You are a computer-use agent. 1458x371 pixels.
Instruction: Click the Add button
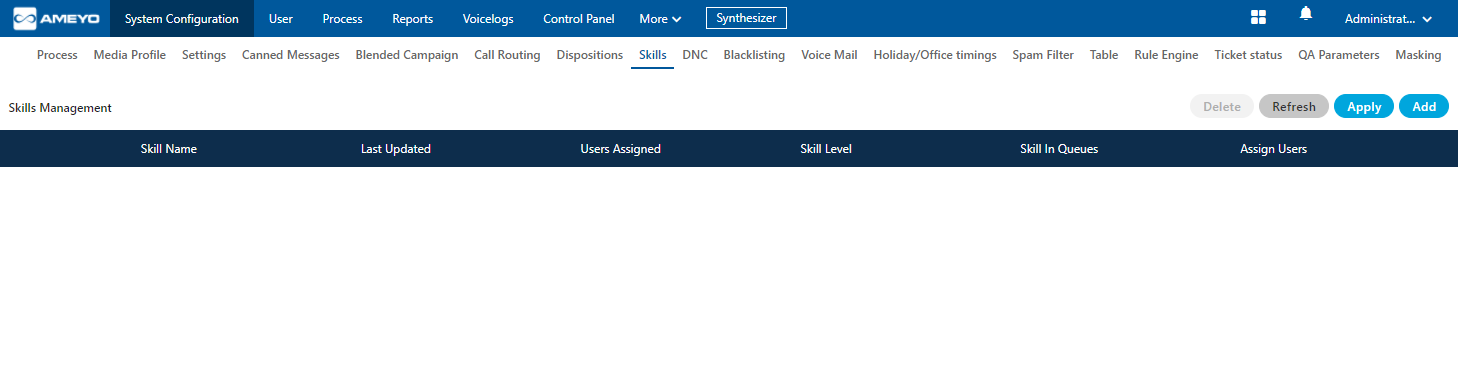1424,106
